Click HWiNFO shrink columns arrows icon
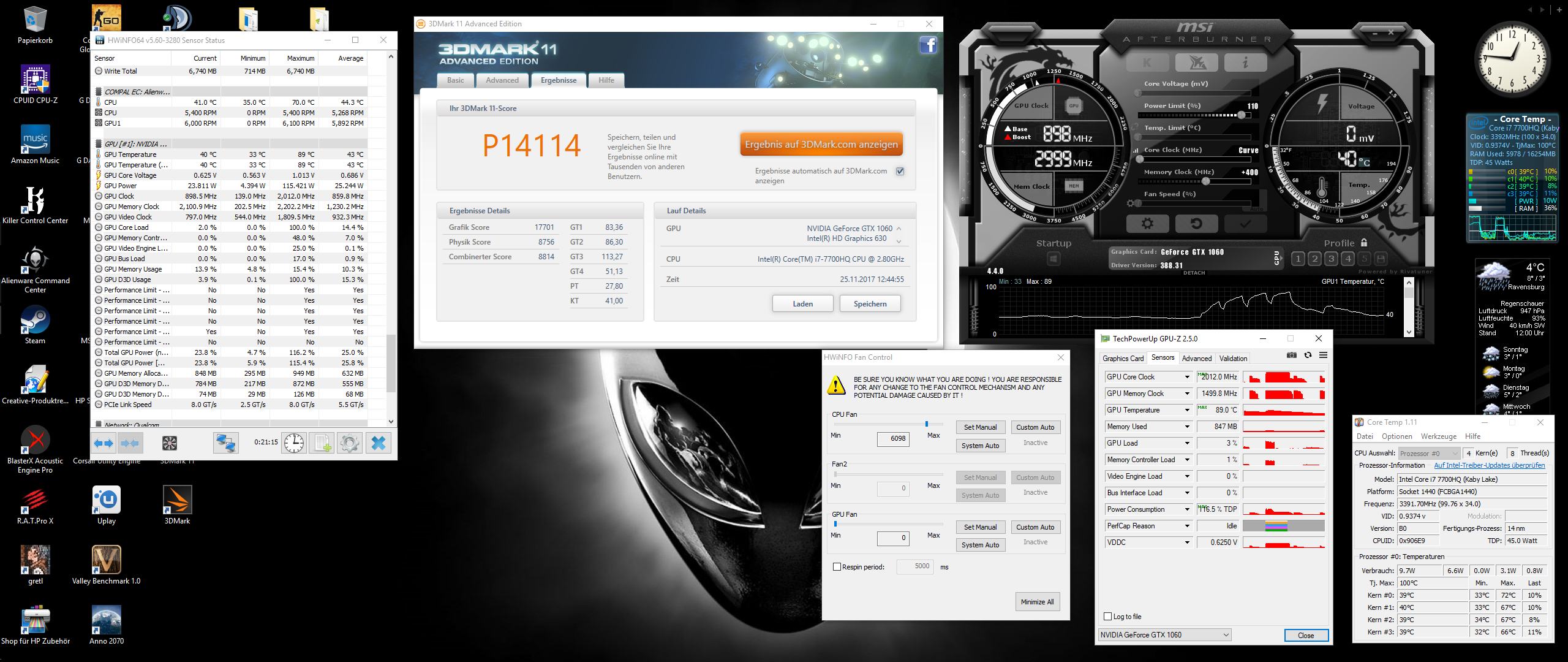 pyautogui.click(x=130, y=443)
